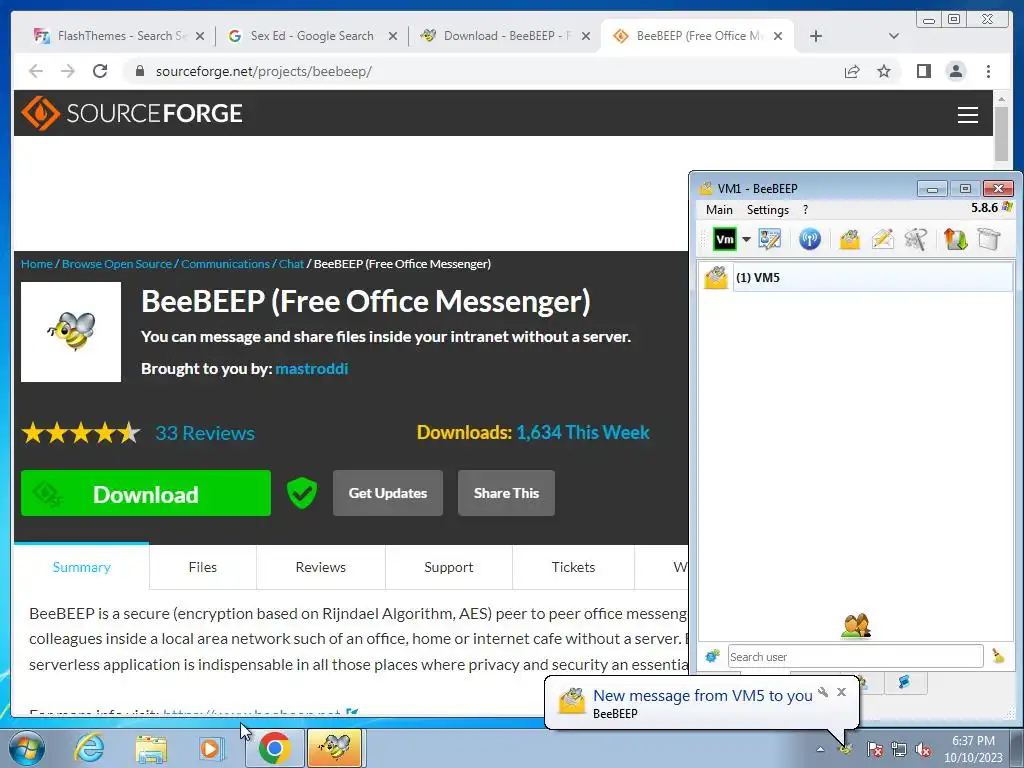This screenshot has height=768, width=1024.
Task: Open a new Chrome tab
Action: point(816,36)
